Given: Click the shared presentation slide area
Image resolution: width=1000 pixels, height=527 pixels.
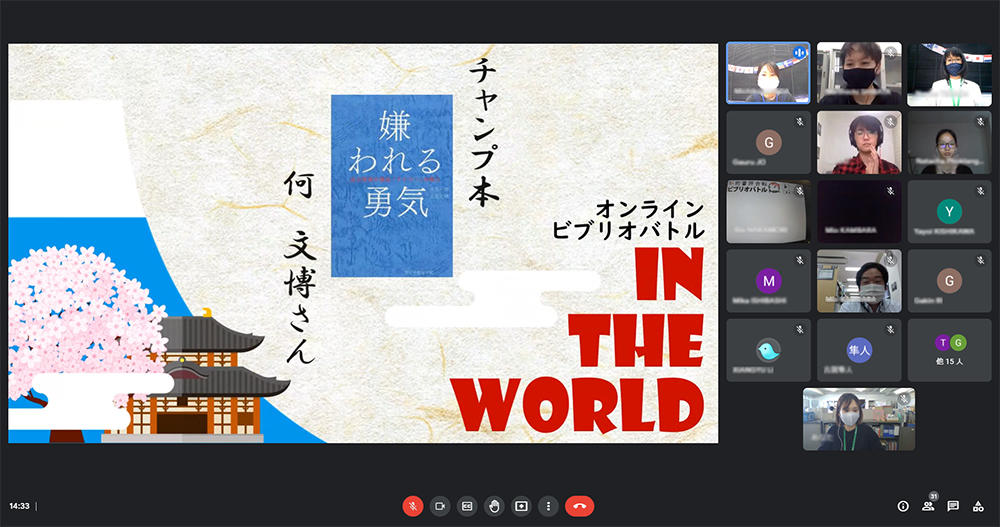Looking at the screenshot, I should 363,243.
